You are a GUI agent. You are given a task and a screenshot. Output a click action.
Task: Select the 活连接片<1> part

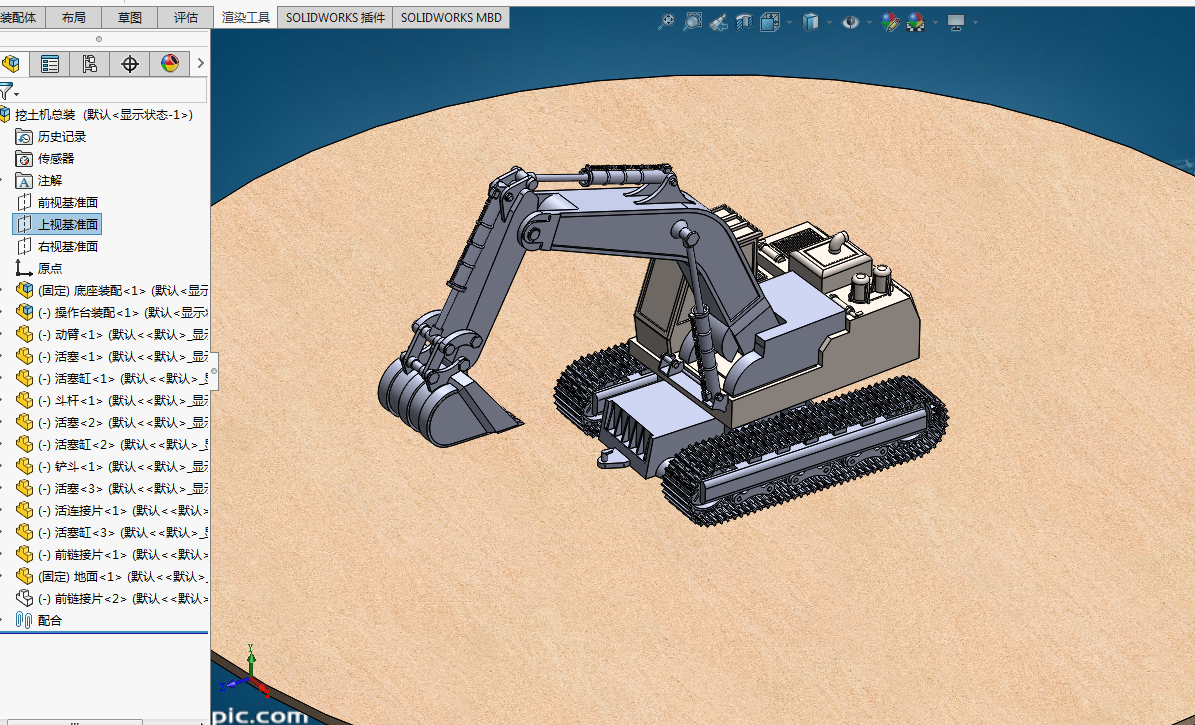coord(111,510)
